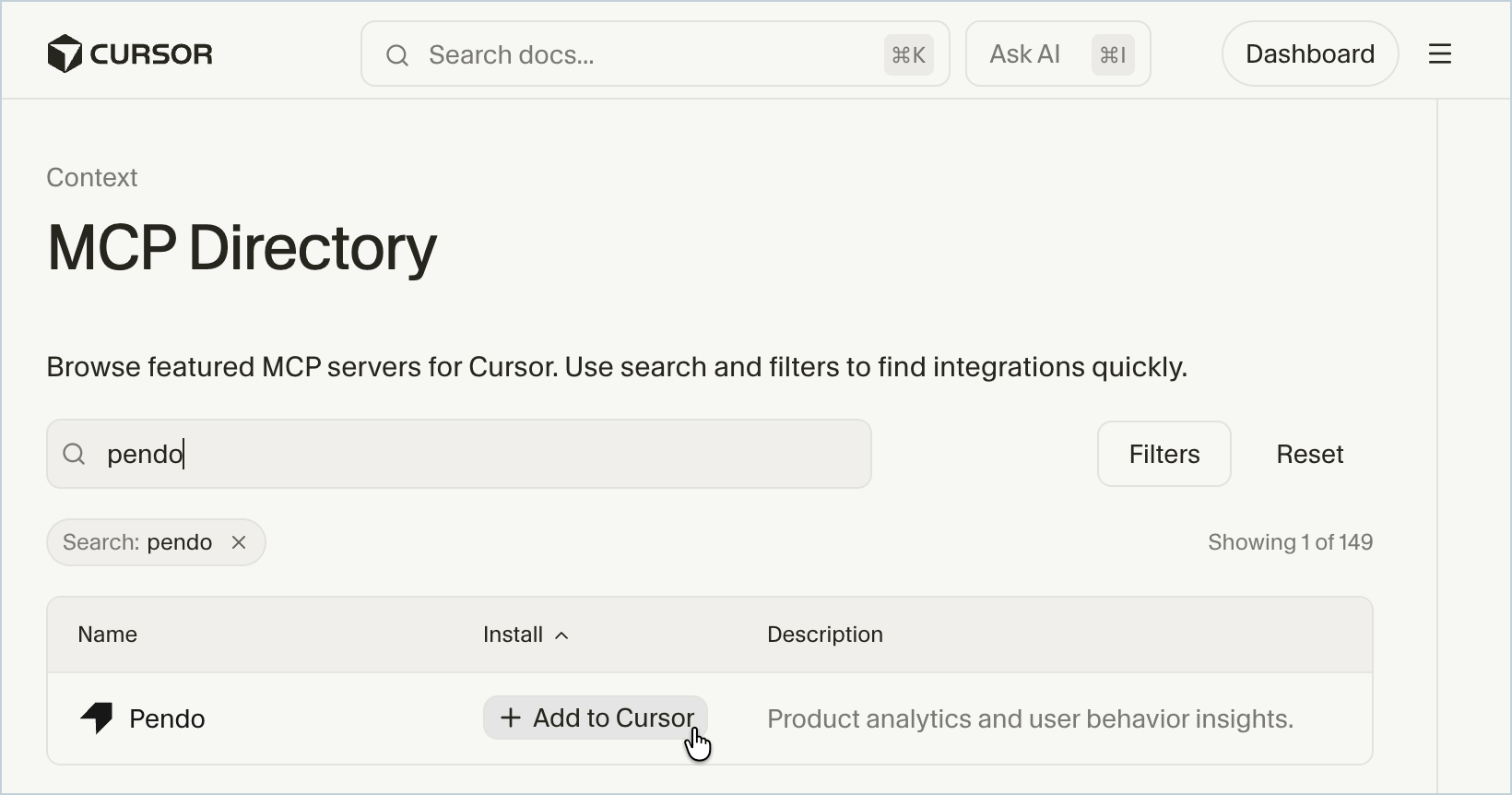Open the Filters panel

(x=1164, y=454)
